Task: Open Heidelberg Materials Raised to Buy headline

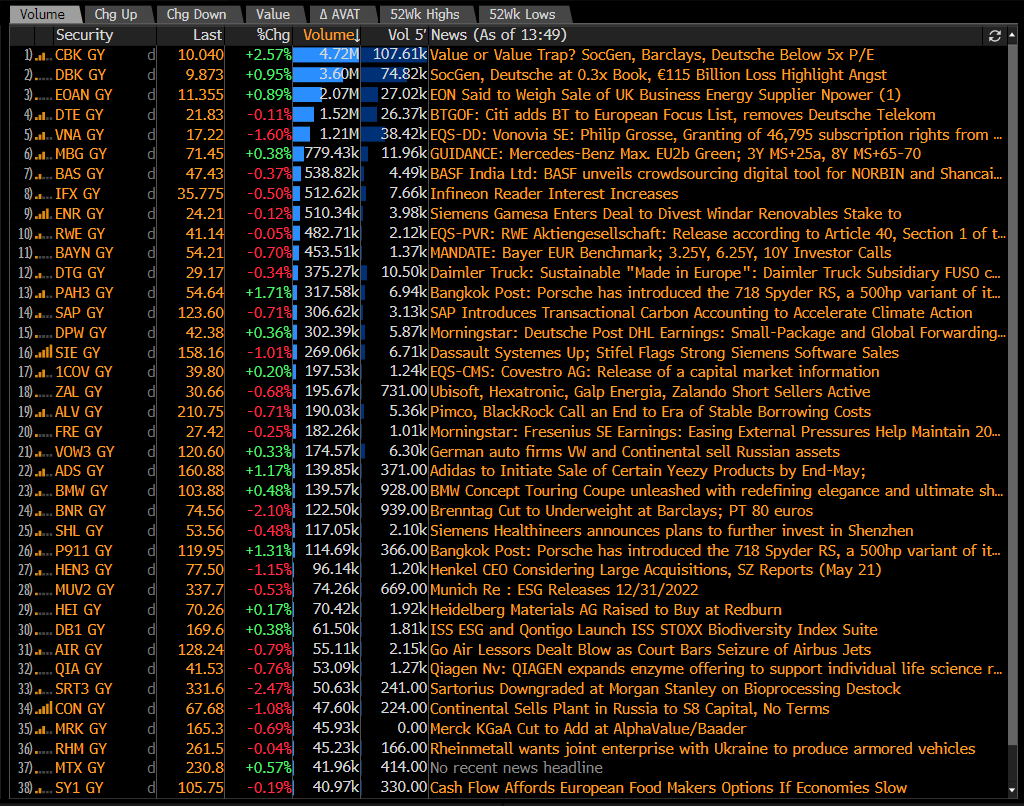Action: [x=605, y=610]
